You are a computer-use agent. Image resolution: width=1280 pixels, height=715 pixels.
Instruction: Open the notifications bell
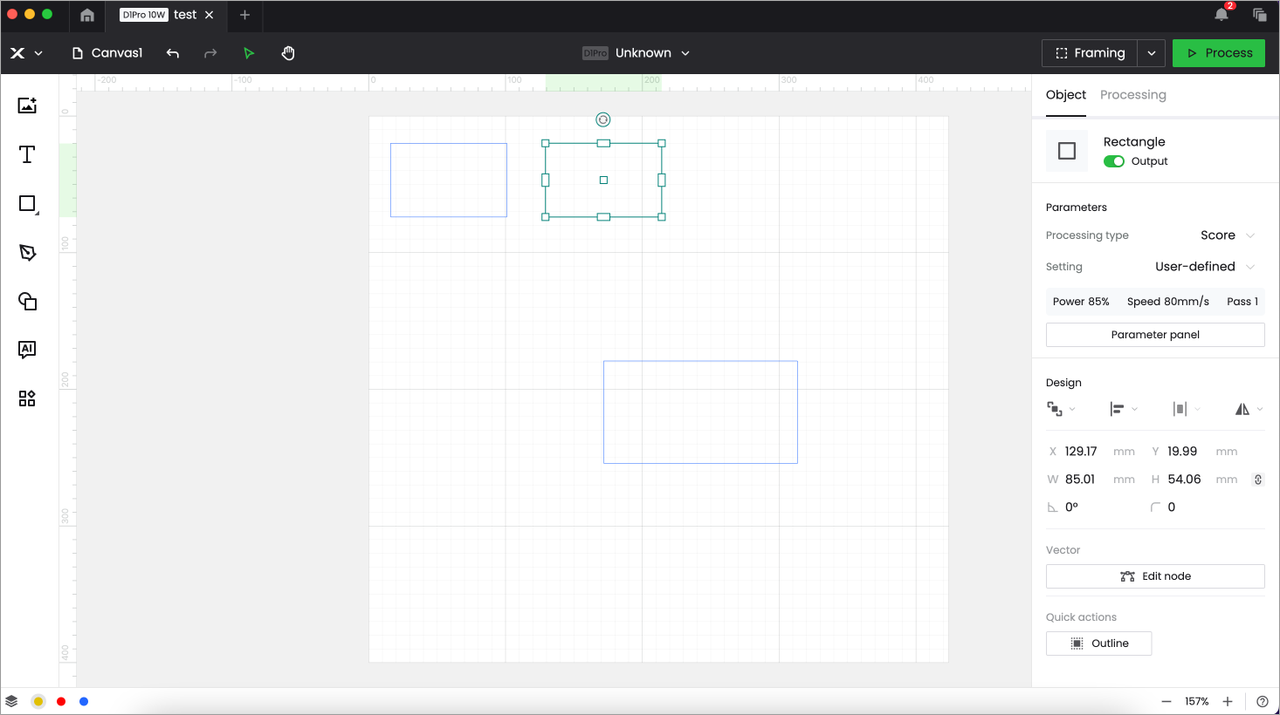[1222, 14]
